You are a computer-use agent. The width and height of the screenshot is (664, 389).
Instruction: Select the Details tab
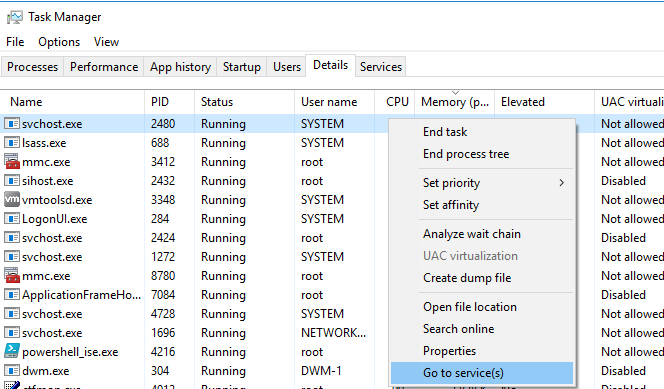click(x=330, y=65)
